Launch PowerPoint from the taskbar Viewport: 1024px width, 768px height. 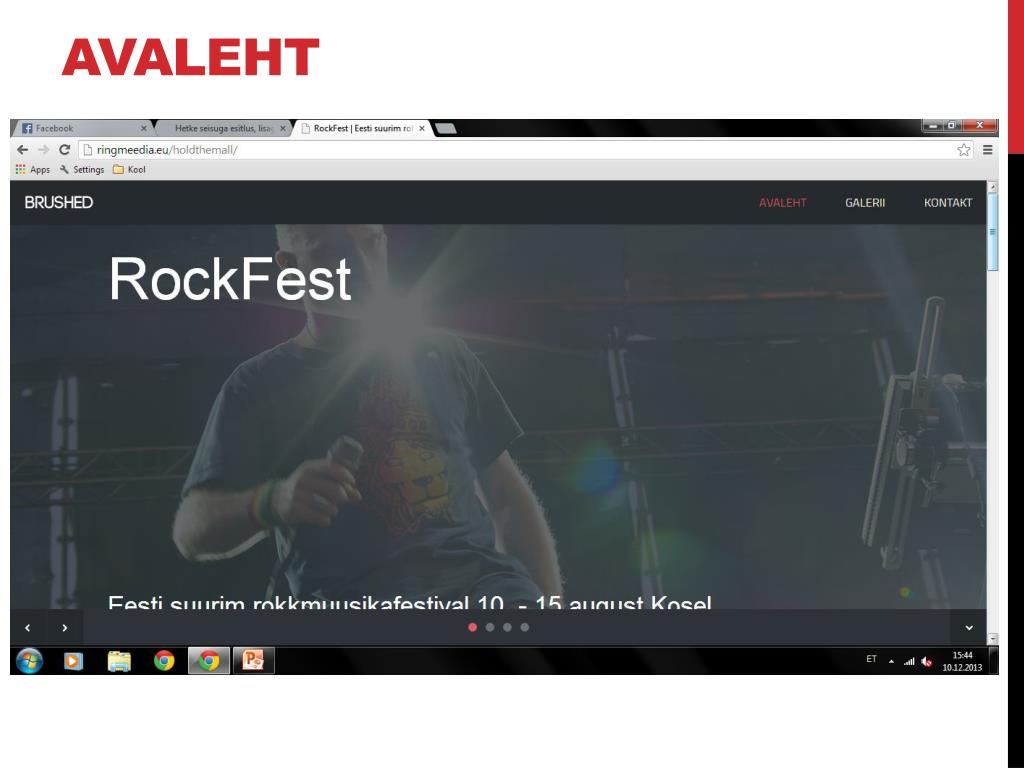[x=253, y=661]
